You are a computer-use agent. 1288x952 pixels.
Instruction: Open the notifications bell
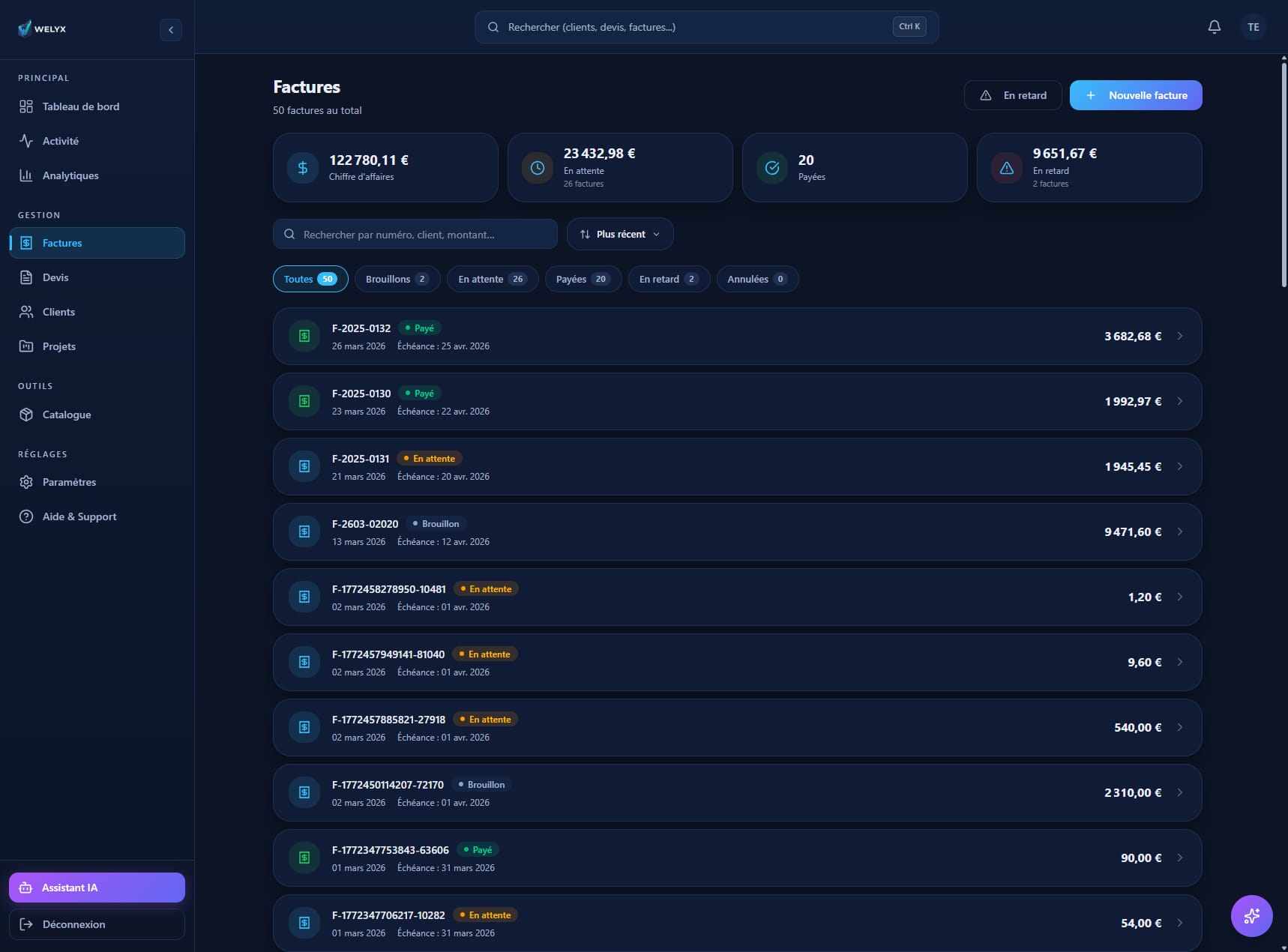[x=1215, y=27]
